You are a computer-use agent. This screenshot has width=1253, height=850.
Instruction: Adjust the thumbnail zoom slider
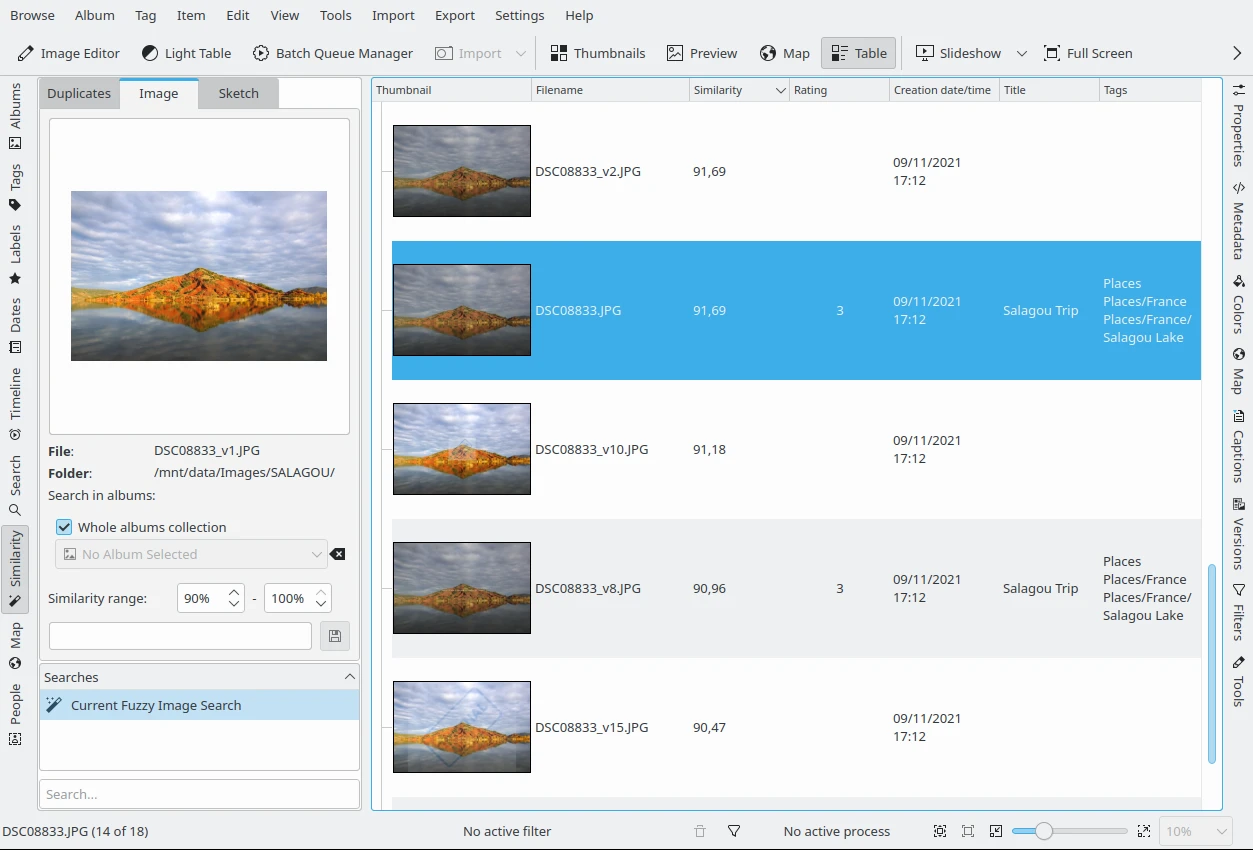[1044, 831]
